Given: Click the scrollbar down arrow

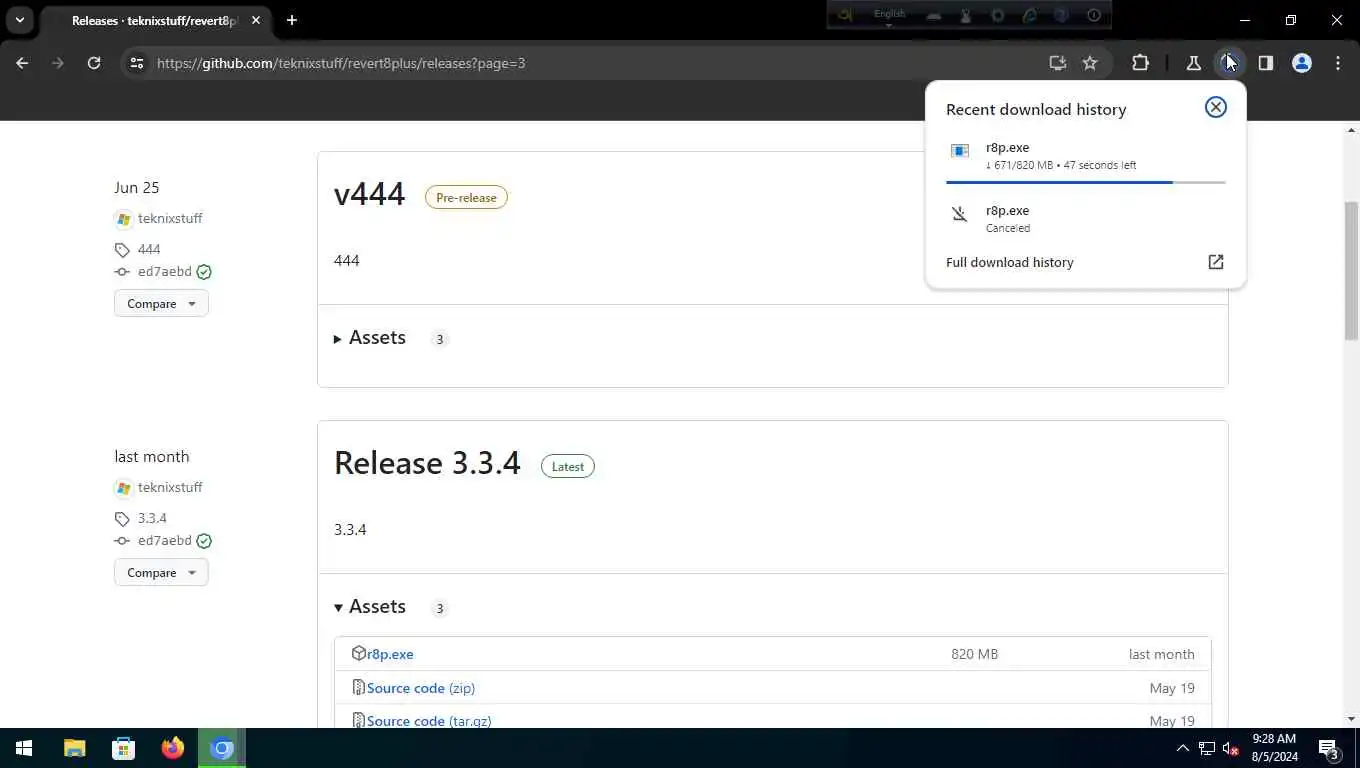Looking at the screenshot, I should (1352, 719).
